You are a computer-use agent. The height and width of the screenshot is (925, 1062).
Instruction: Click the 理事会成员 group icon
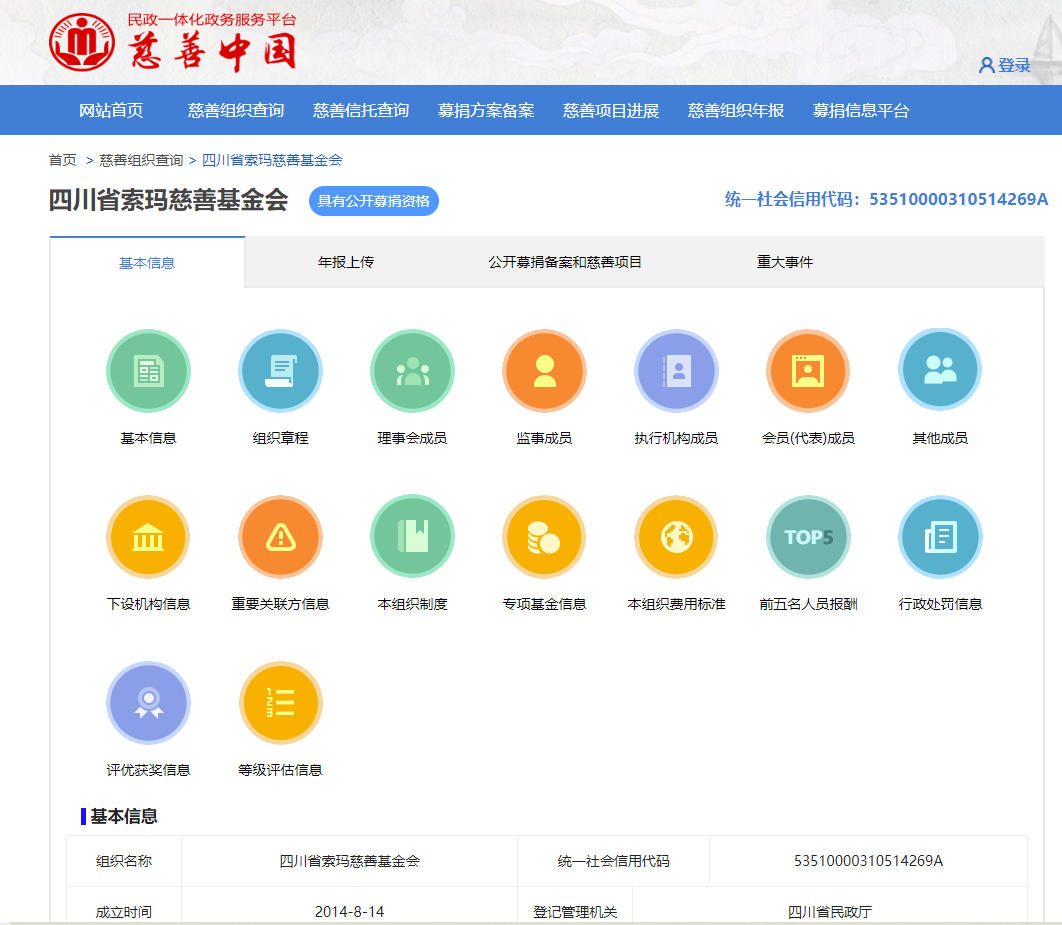412,371
